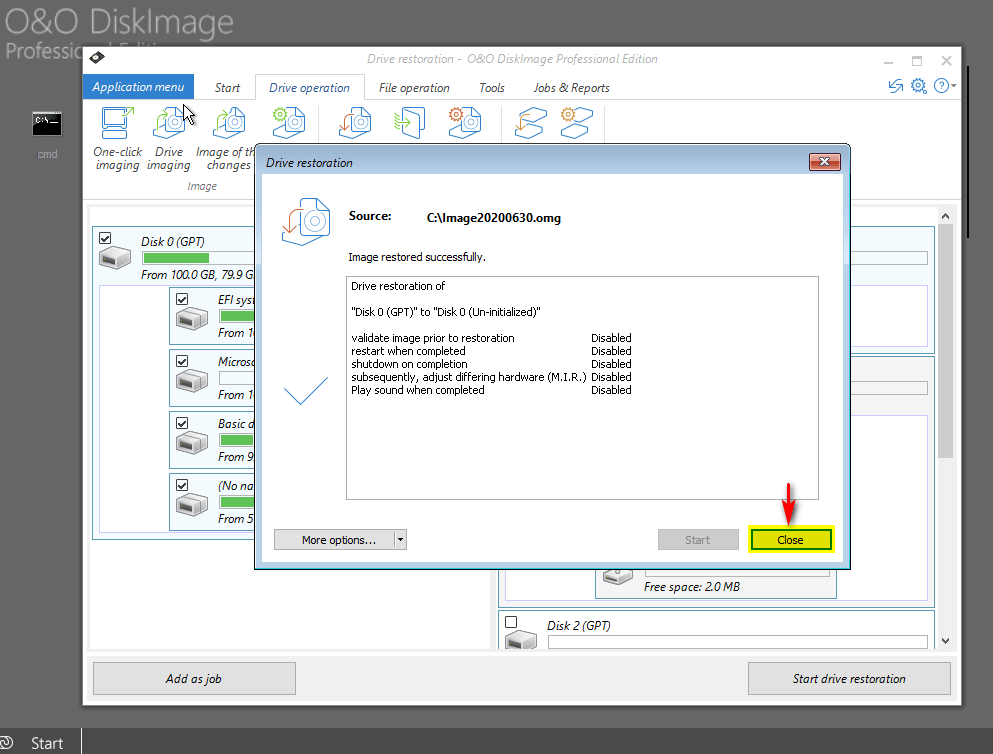Open the orange-gear restoration options icon
The height and width of the screenshot is (754, 993).
(465, 123)
